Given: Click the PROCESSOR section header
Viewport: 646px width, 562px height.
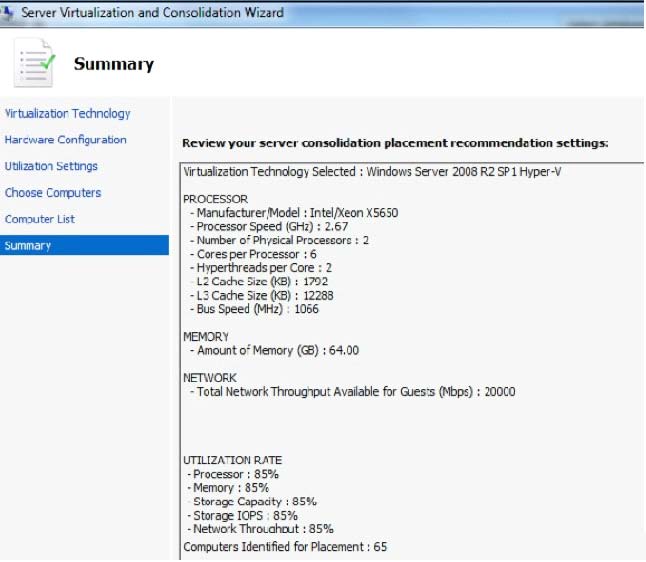Looking at the screenshot, I should [x=215, y=199].
